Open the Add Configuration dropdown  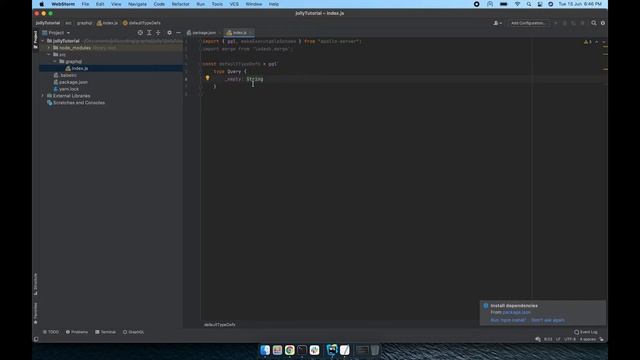click(x=529, y=23)
